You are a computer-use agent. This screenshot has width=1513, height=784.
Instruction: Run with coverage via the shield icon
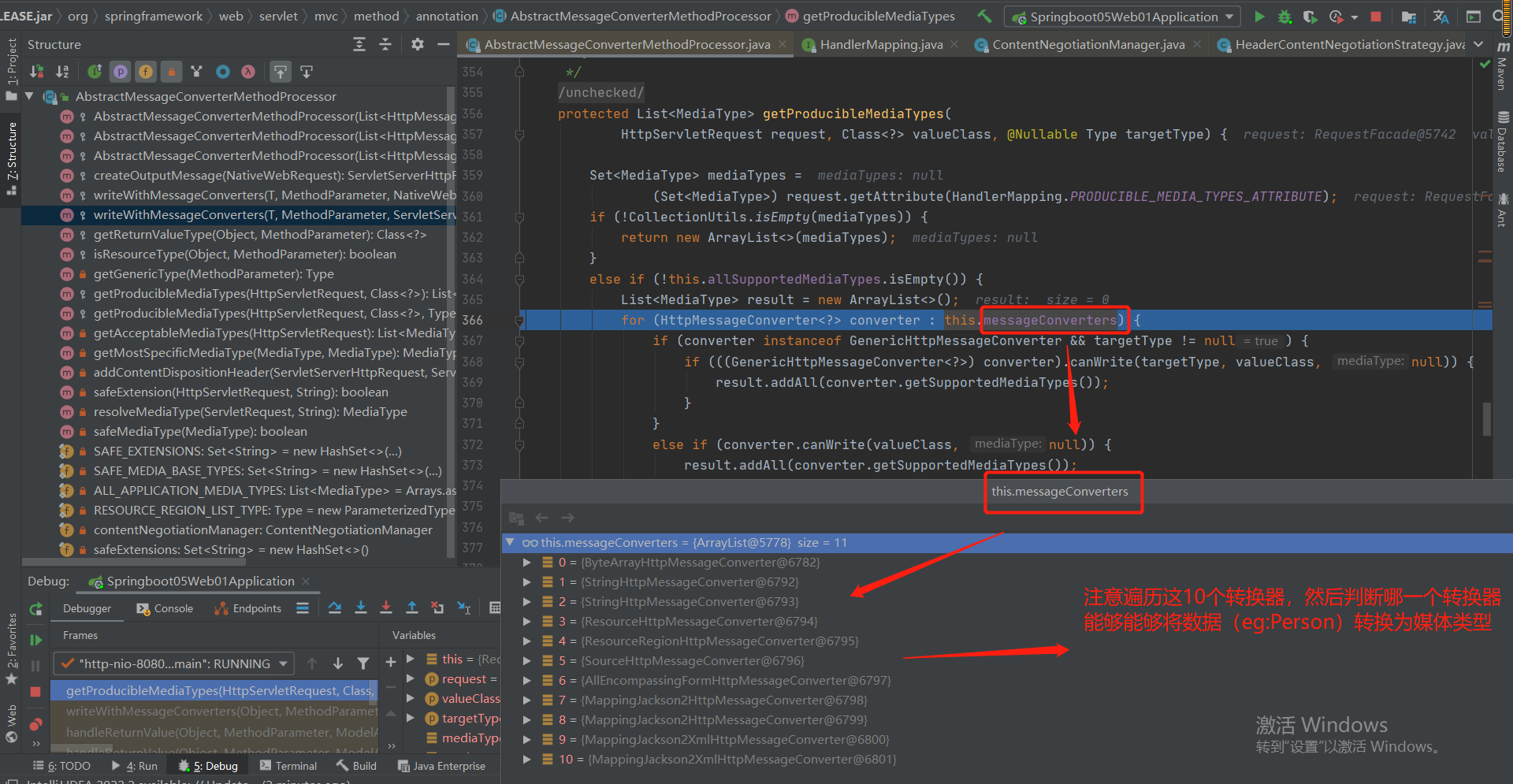(x=1310, y=16)
